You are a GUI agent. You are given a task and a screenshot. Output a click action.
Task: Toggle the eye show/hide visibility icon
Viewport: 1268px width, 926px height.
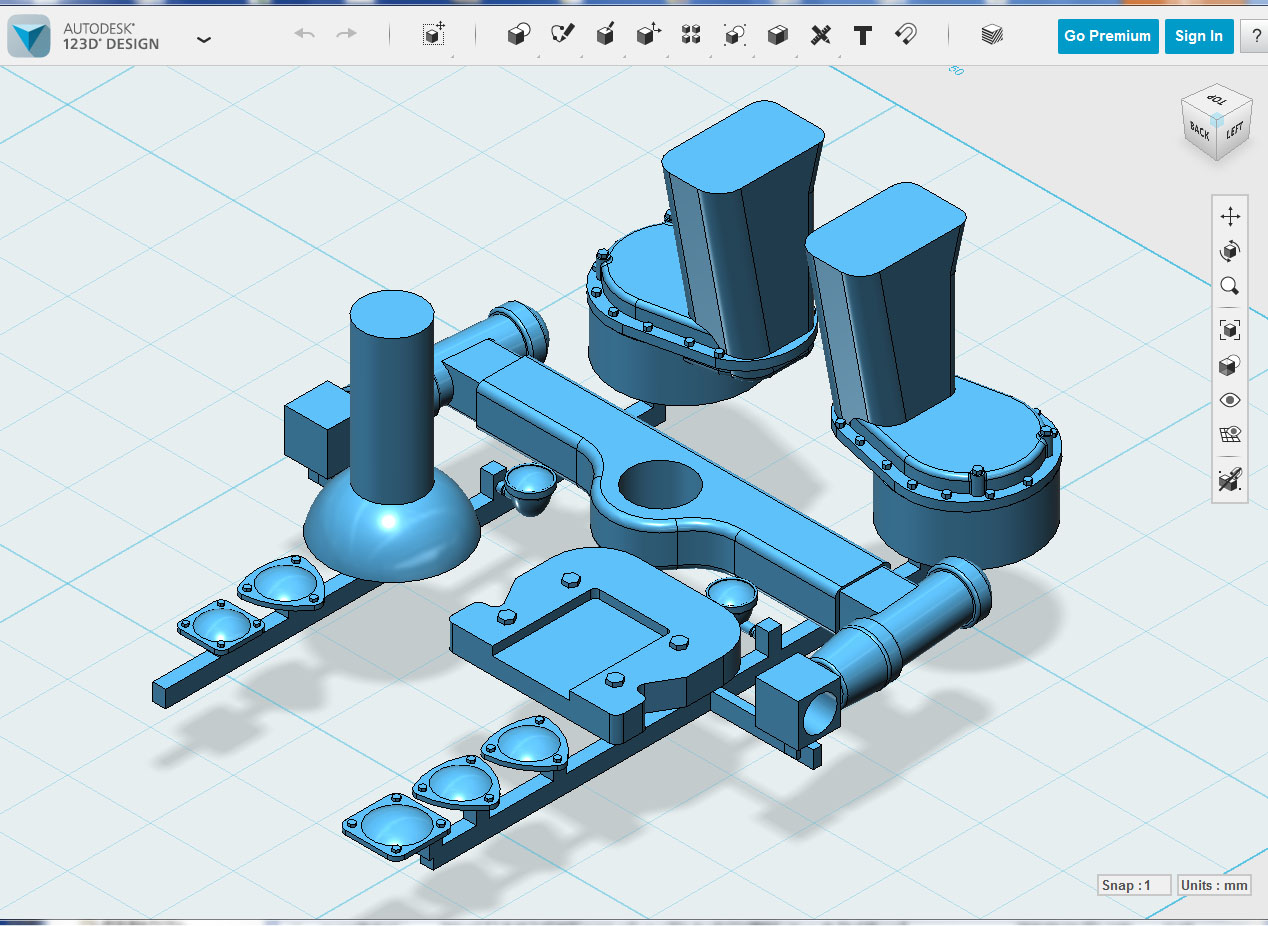(1230, 400)
